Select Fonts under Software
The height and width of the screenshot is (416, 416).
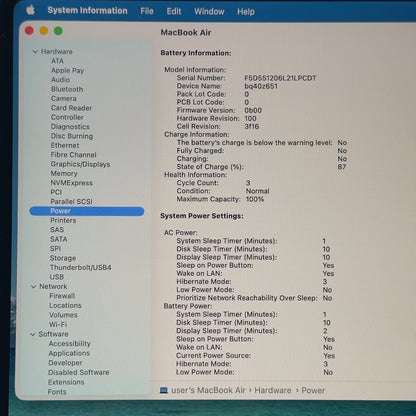pyautogui.click(x=57, y=392)
